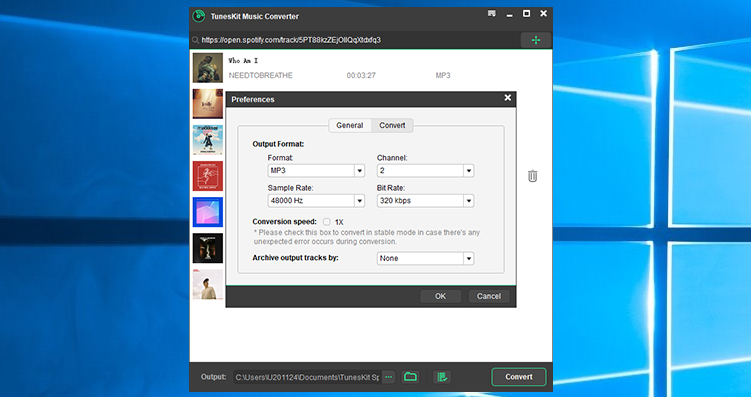Viewport: 751px width, 397px height.
Task: Click OK in Preferences dialog
Action: (441, 296)
